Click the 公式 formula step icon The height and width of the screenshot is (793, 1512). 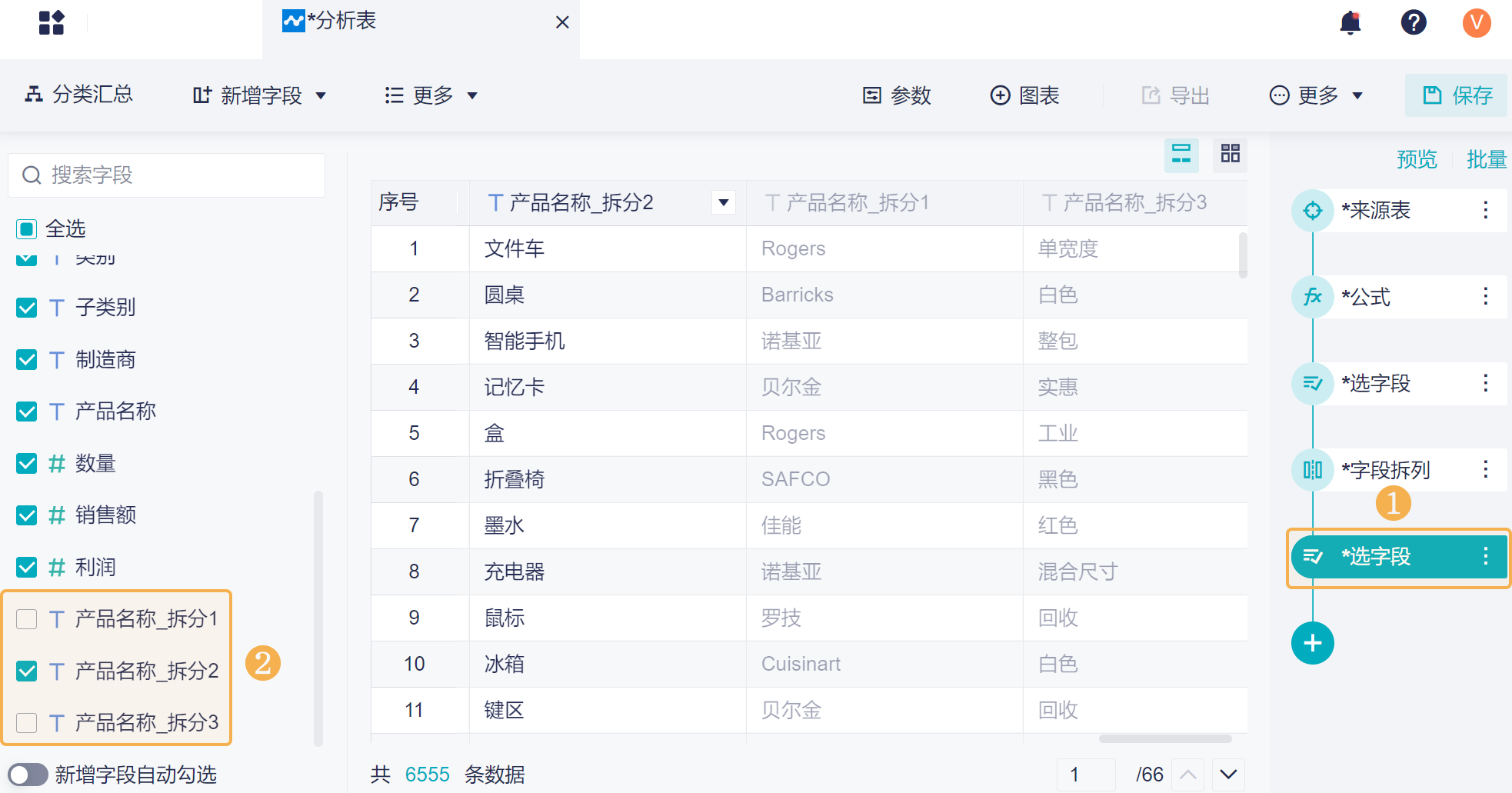tap(1312, 297)
